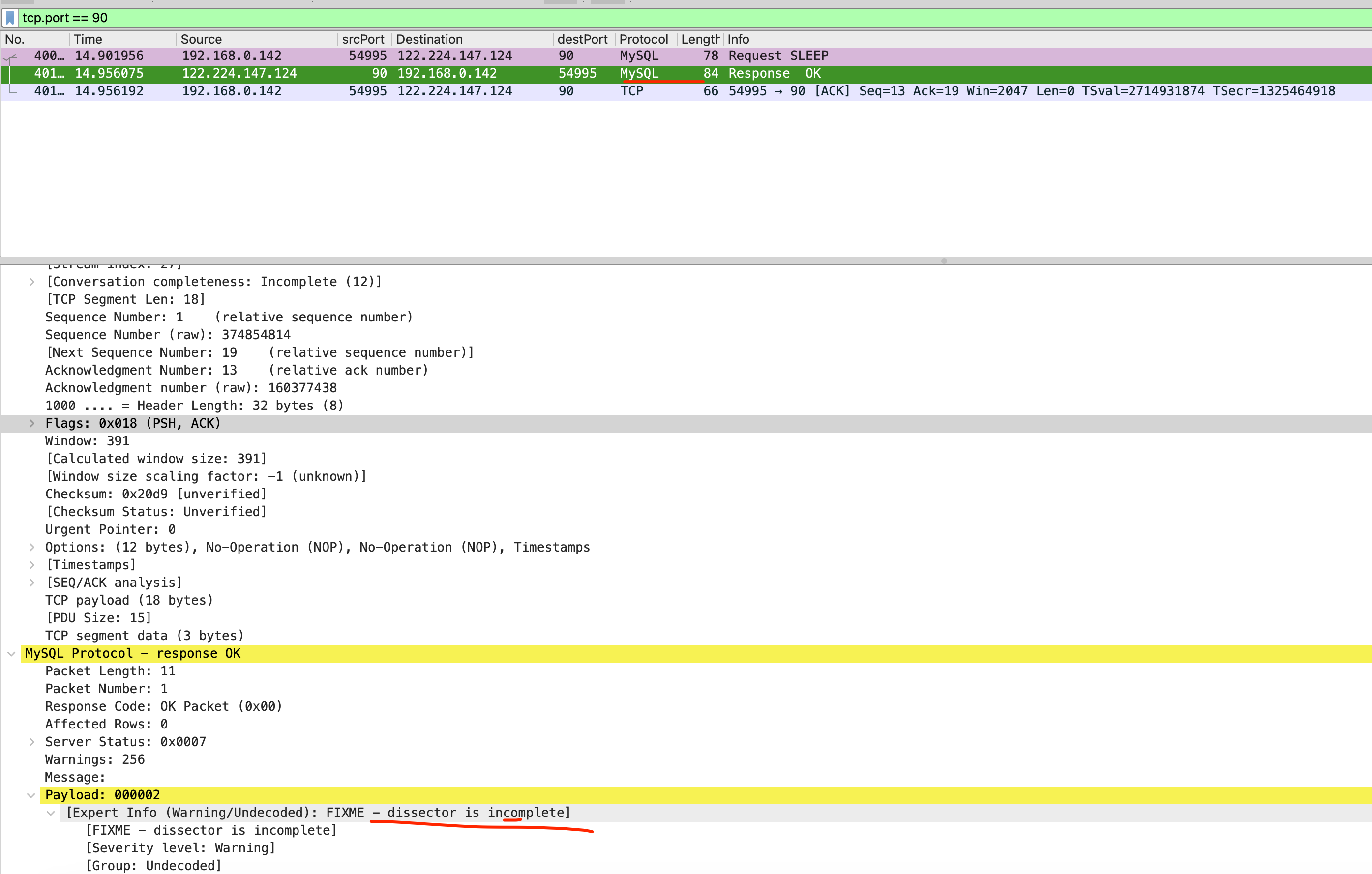Click the display filter bookmark icon
Screen dimensions: 1372x874
click(x=10, y=18)
